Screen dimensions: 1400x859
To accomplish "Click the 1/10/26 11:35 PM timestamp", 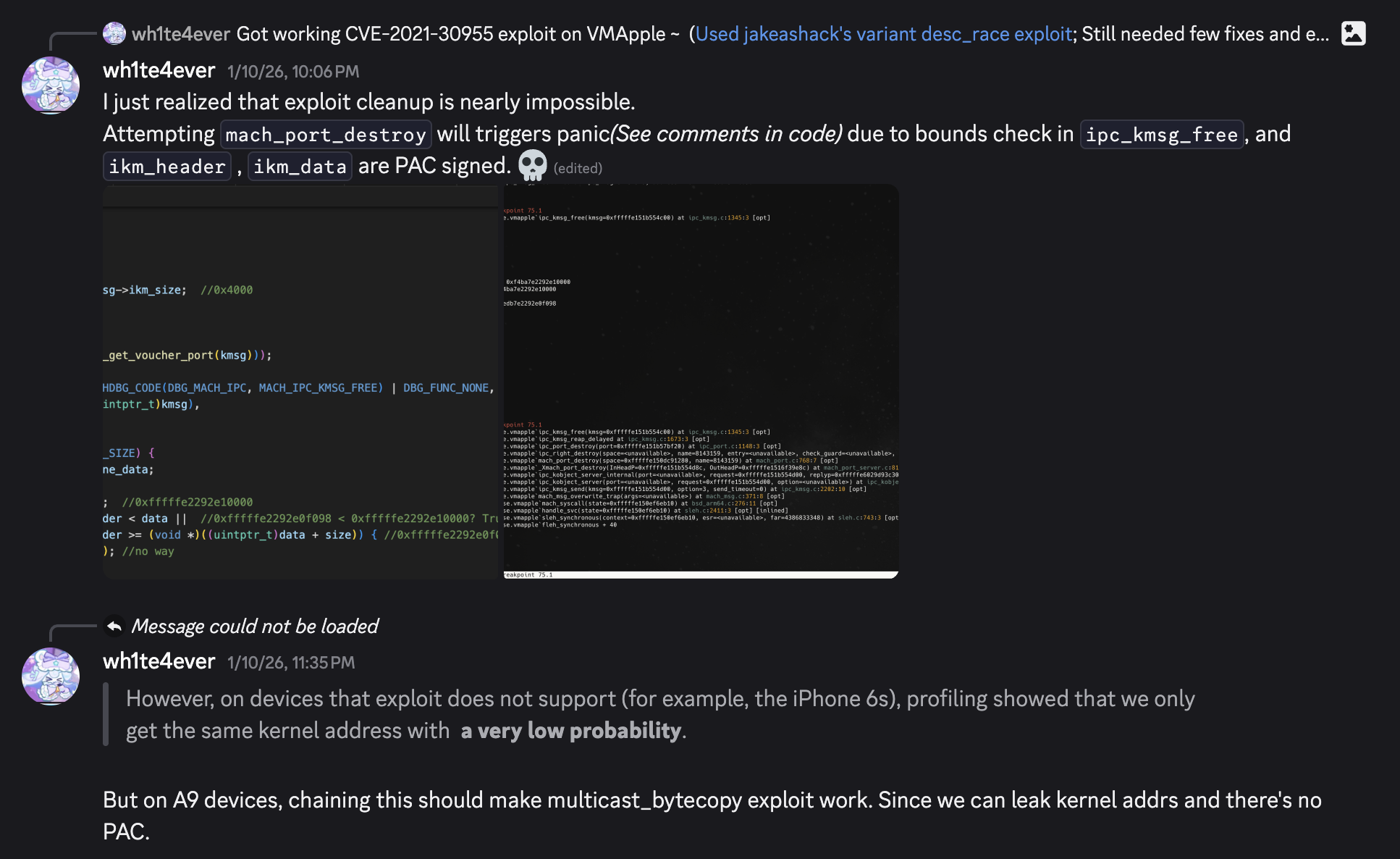I will click(290, 662).
